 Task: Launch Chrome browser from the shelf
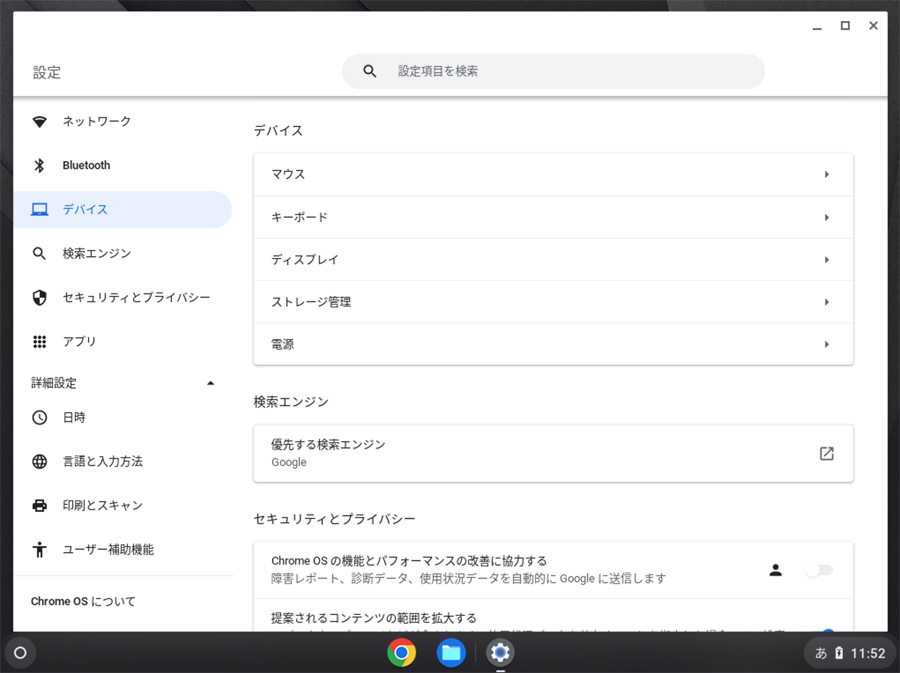[x=402, y=653]
